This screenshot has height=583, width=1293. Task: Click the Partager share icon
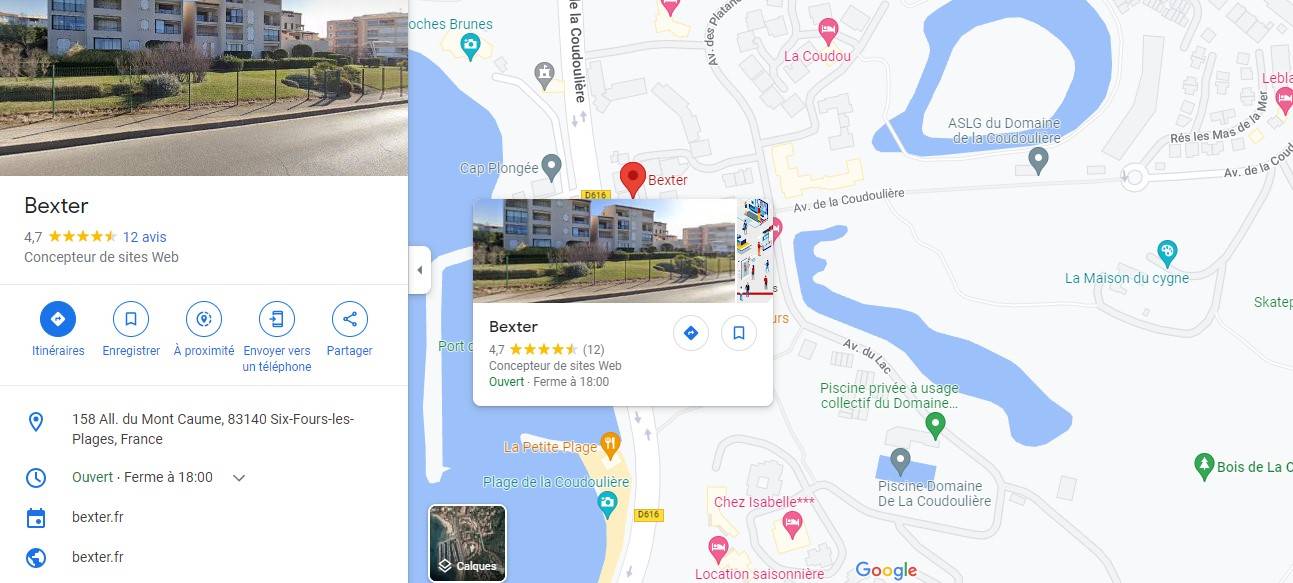point(349,319)
